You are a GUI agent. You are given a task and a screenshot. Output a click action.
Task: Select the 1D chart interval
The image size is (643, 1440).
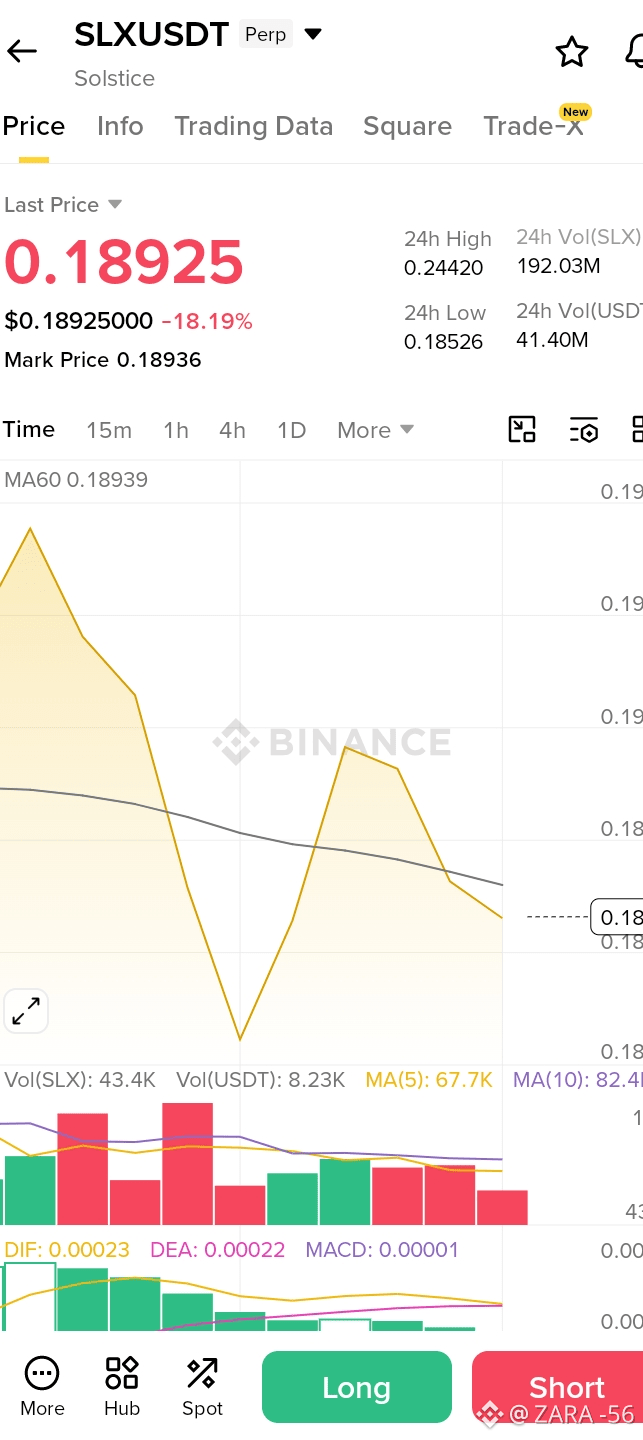point(291,430)
